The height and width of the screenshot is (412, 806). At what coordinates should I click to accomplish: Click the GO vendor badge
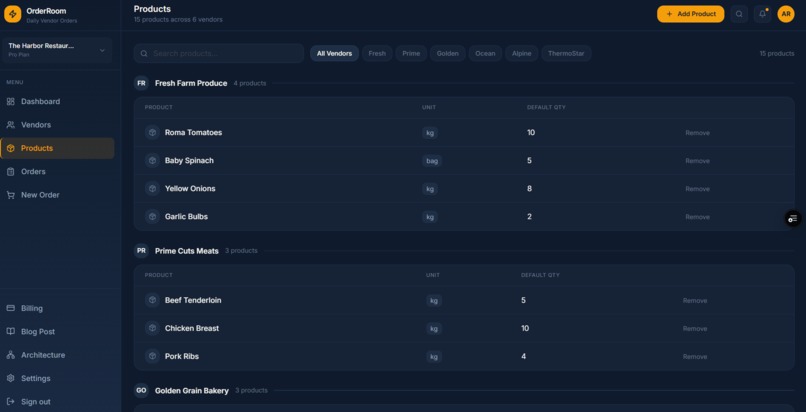coord(141,390)
